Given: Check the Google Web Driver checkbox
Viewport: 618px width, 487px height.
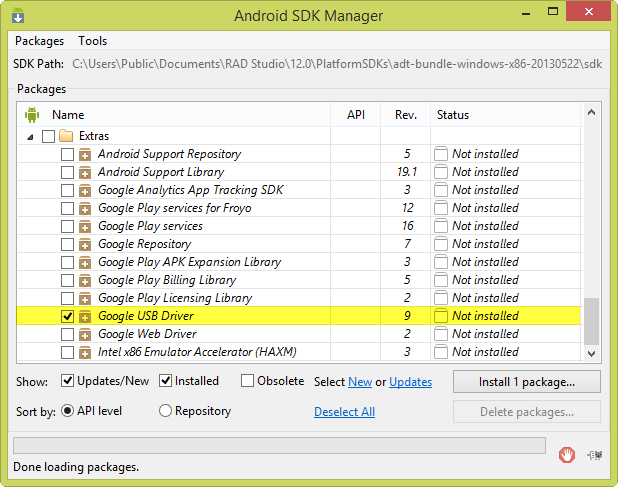Looking at the screenshot, I should click(x=67, y=335).
